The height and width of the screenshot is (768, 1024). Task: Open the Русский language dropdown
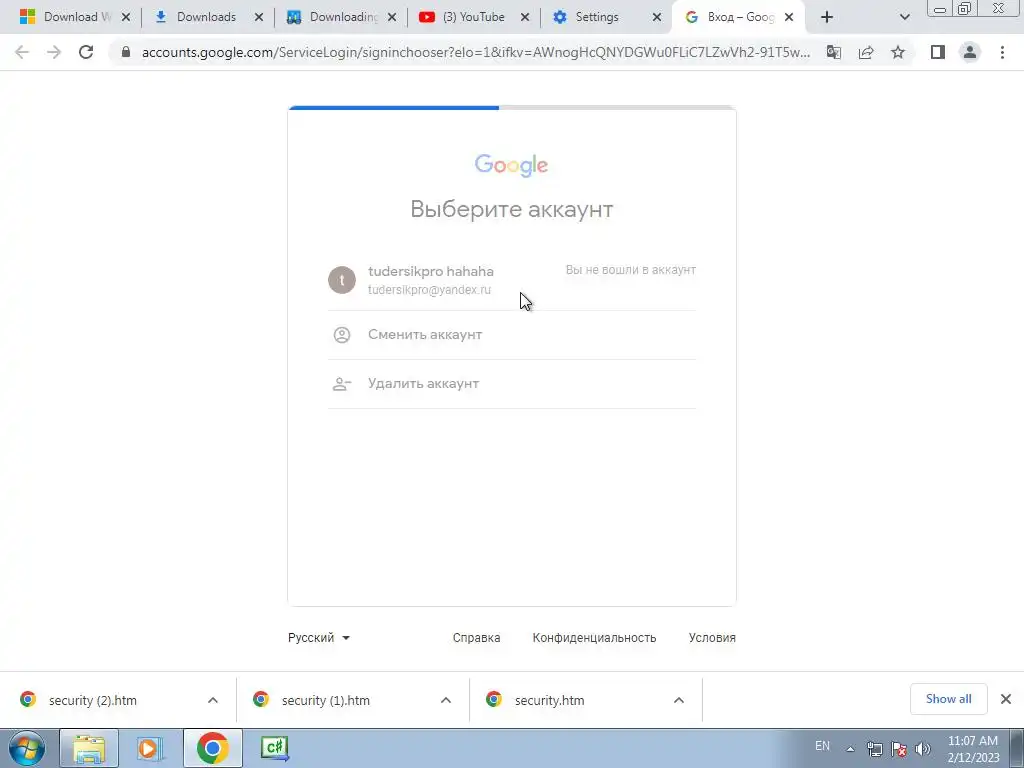pos(319,637)
